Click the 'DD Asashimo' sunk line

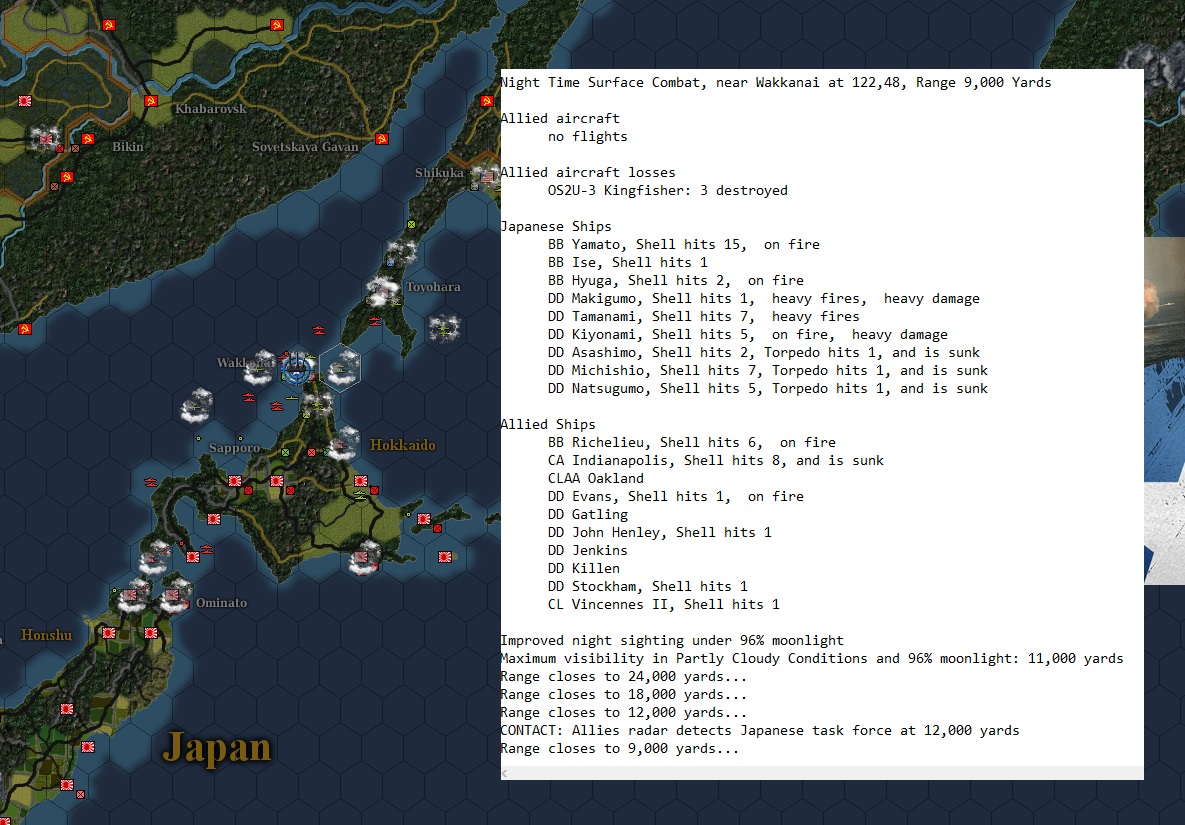(x=763, y=353)
